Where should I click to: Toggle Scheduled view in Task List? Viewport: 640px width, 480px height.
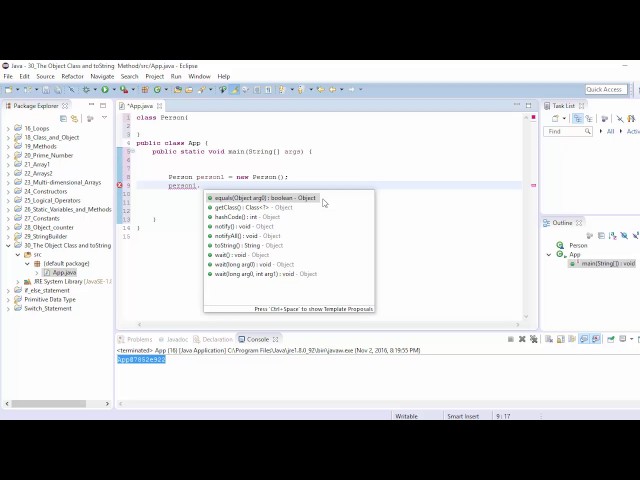589,118
